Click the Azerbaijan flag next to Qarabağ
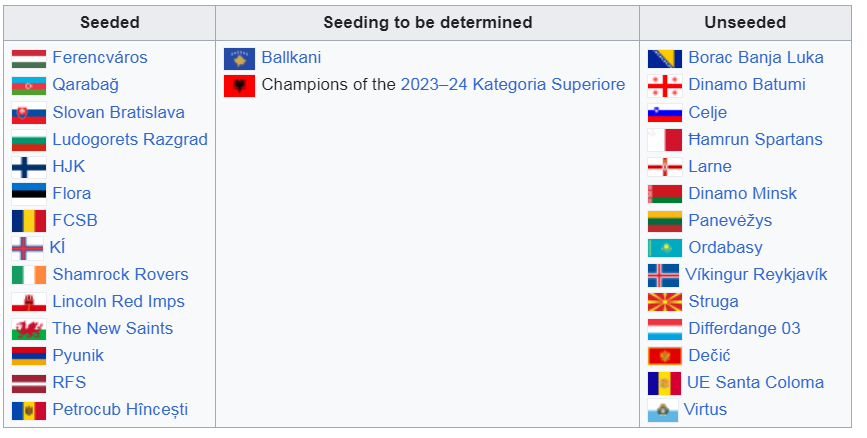 pyautogui.click(x=29, y=85)
